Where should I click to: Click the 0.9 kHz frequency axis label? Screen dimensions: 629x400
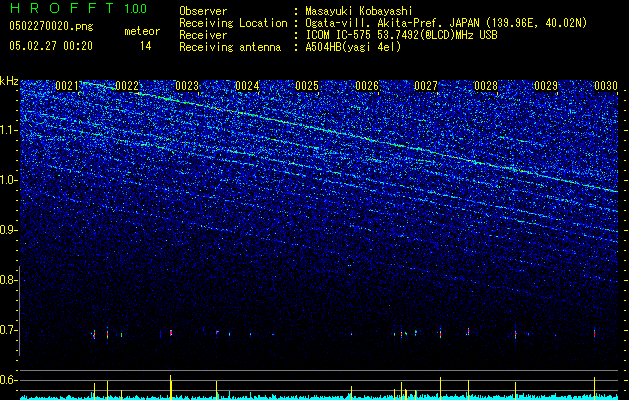coord(8,230)
